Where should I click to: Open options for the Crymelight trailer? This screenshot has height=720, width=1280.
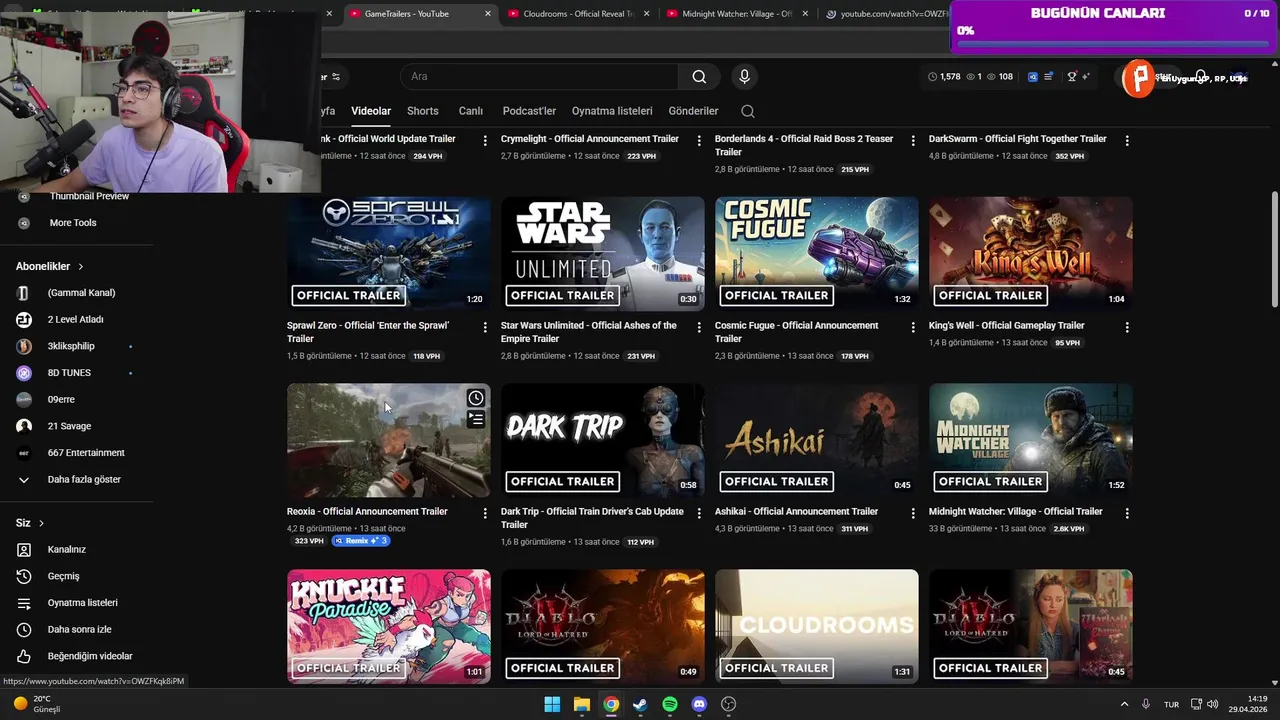[x=699, y=141]
